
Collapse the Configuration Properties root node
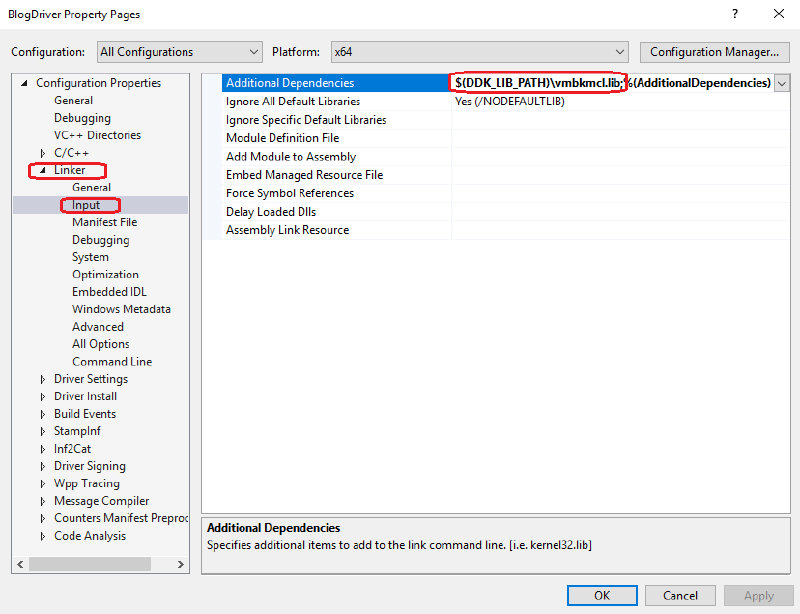pyautogui.click(x=25, y=84)
